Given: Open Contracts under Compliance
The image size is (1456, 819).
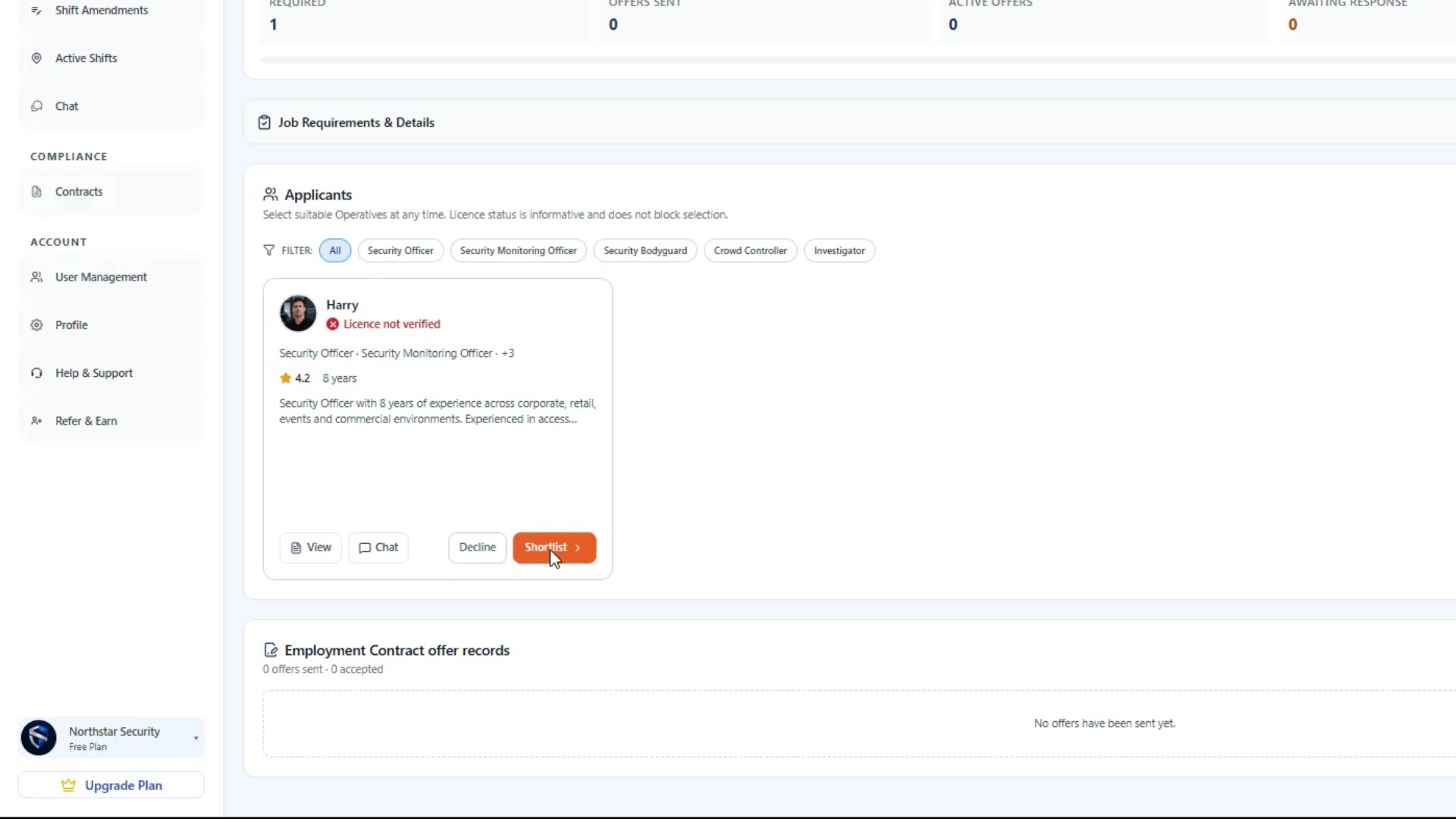Looking at the screenshot, I should (x=111, y=192).
